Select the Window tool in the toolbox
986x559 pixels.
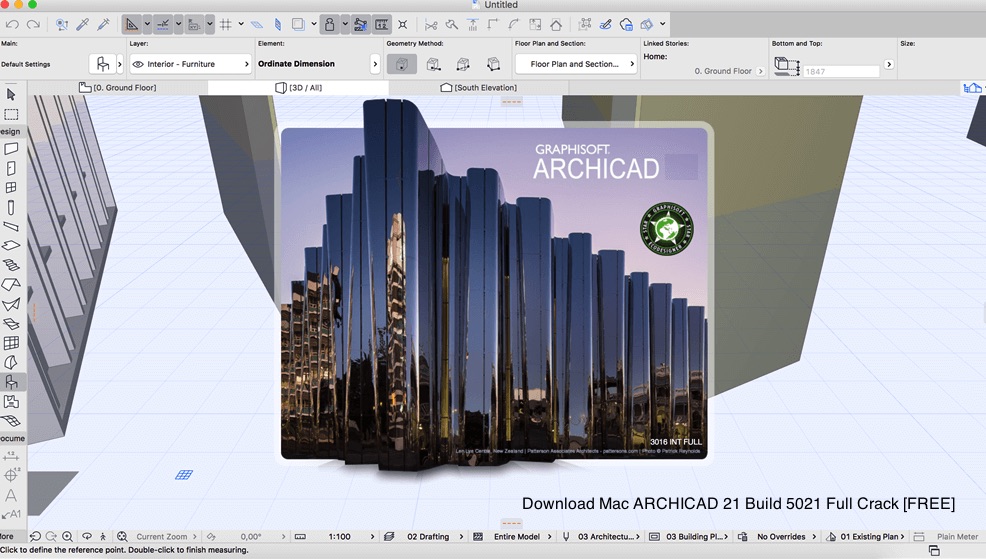(11, 187)
